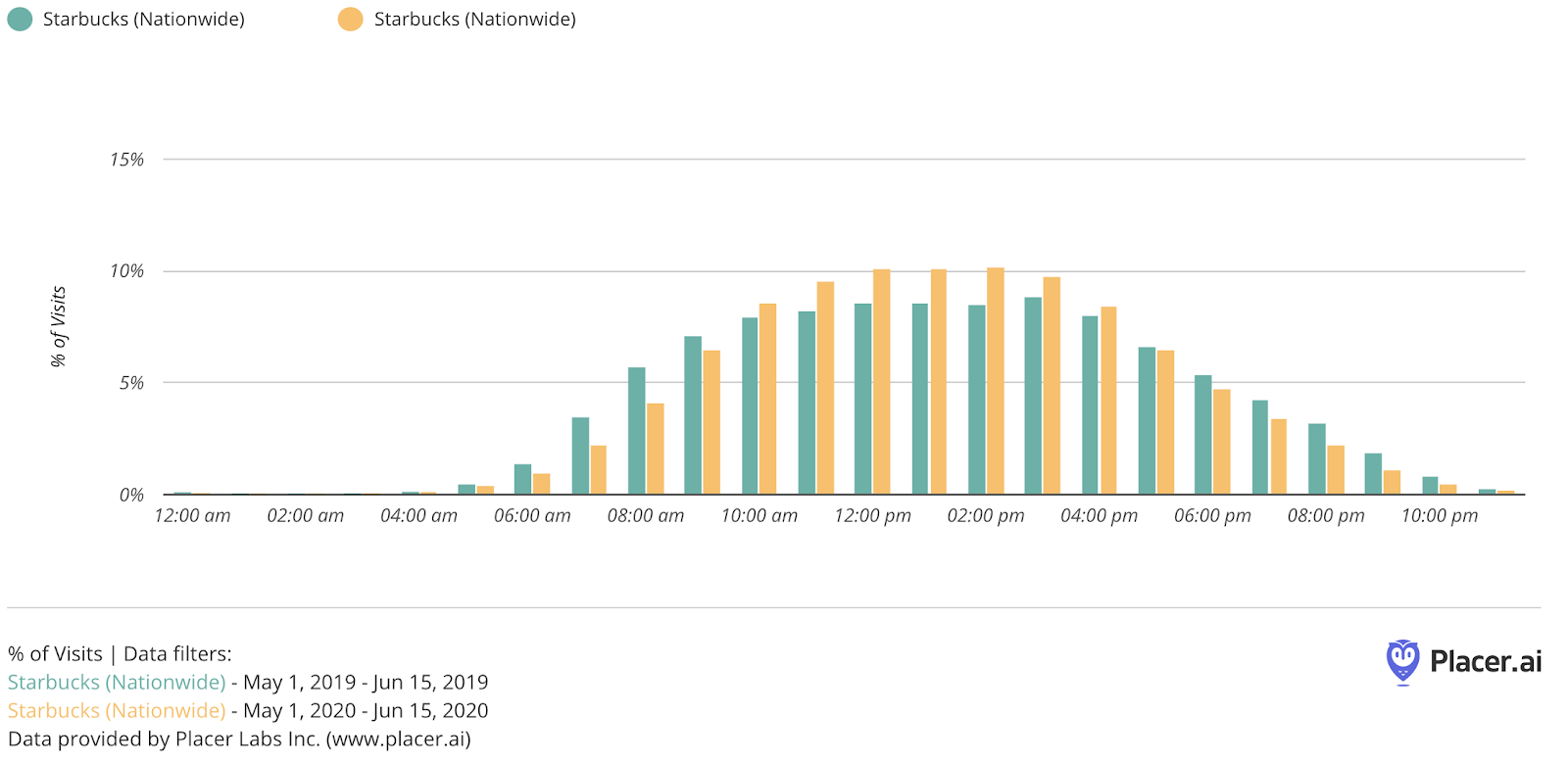This screenshot has width=1568, height=763.
Task: Open the teal Starbucks (Nationwide) footer link
Action: pos(117,682)
